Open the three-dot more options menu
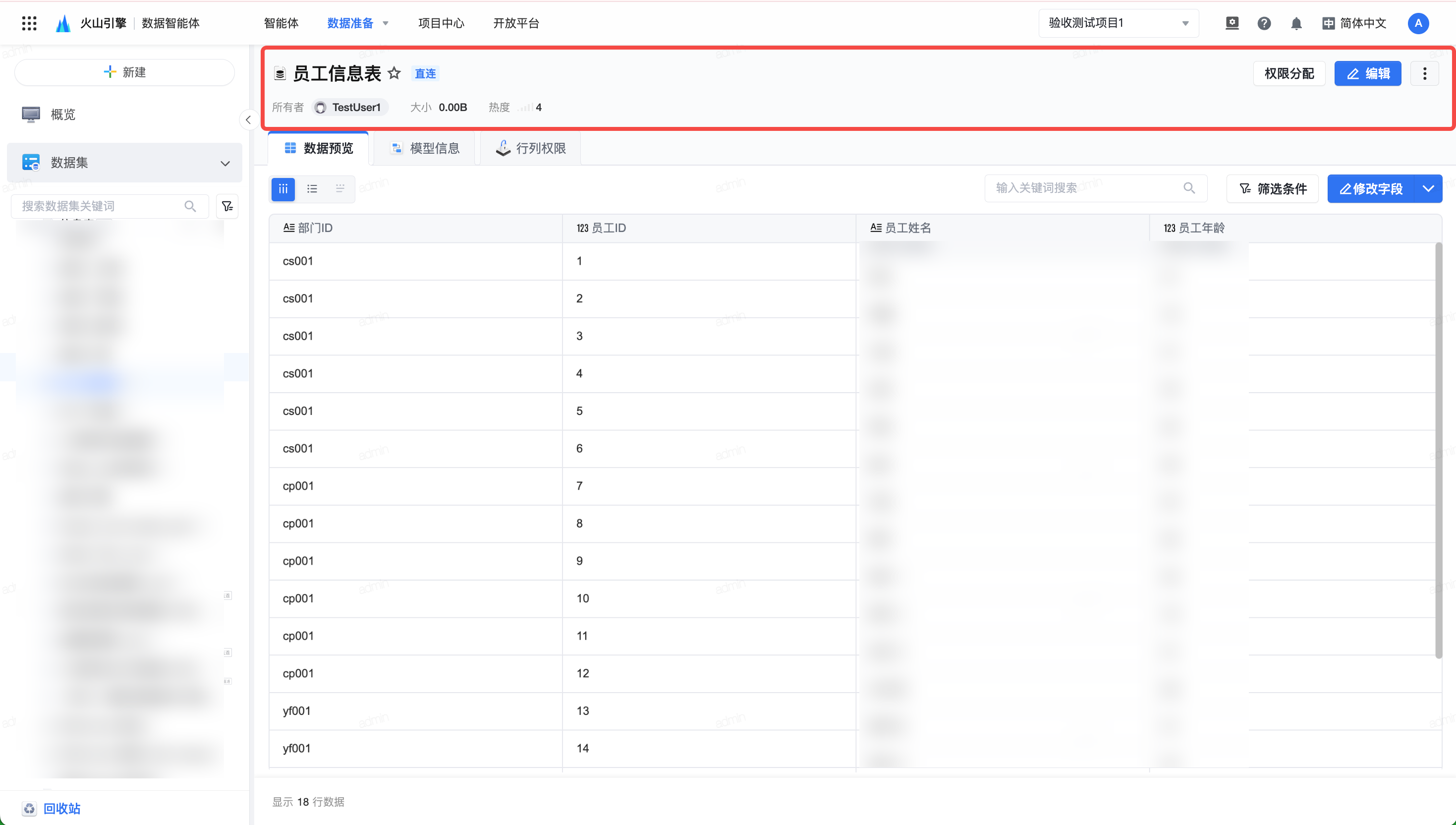This screenshot has height=825, width=1456. (x=1424, y=74)
